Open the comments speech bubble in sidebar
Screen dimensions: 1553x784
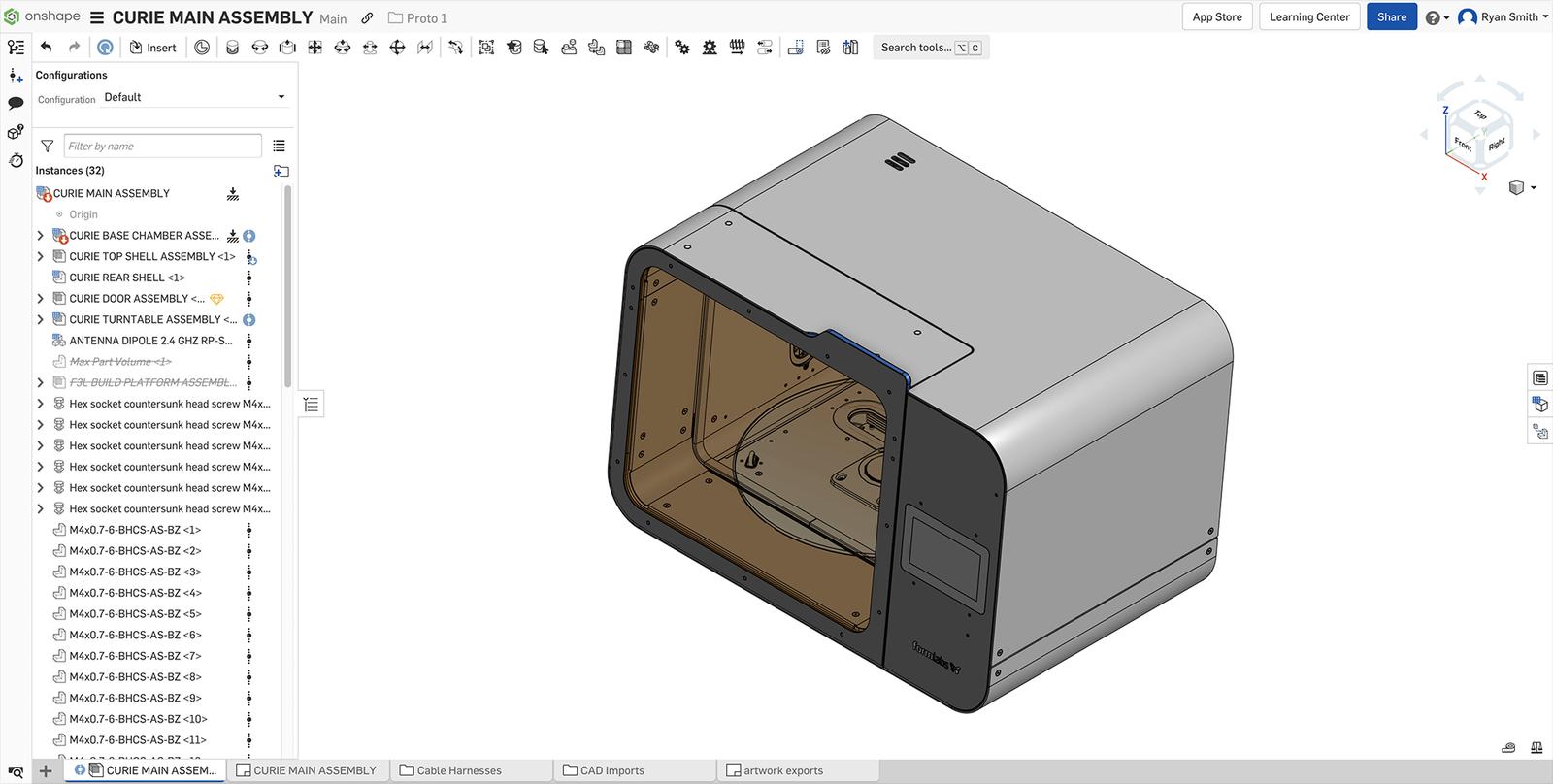point(16,103)
